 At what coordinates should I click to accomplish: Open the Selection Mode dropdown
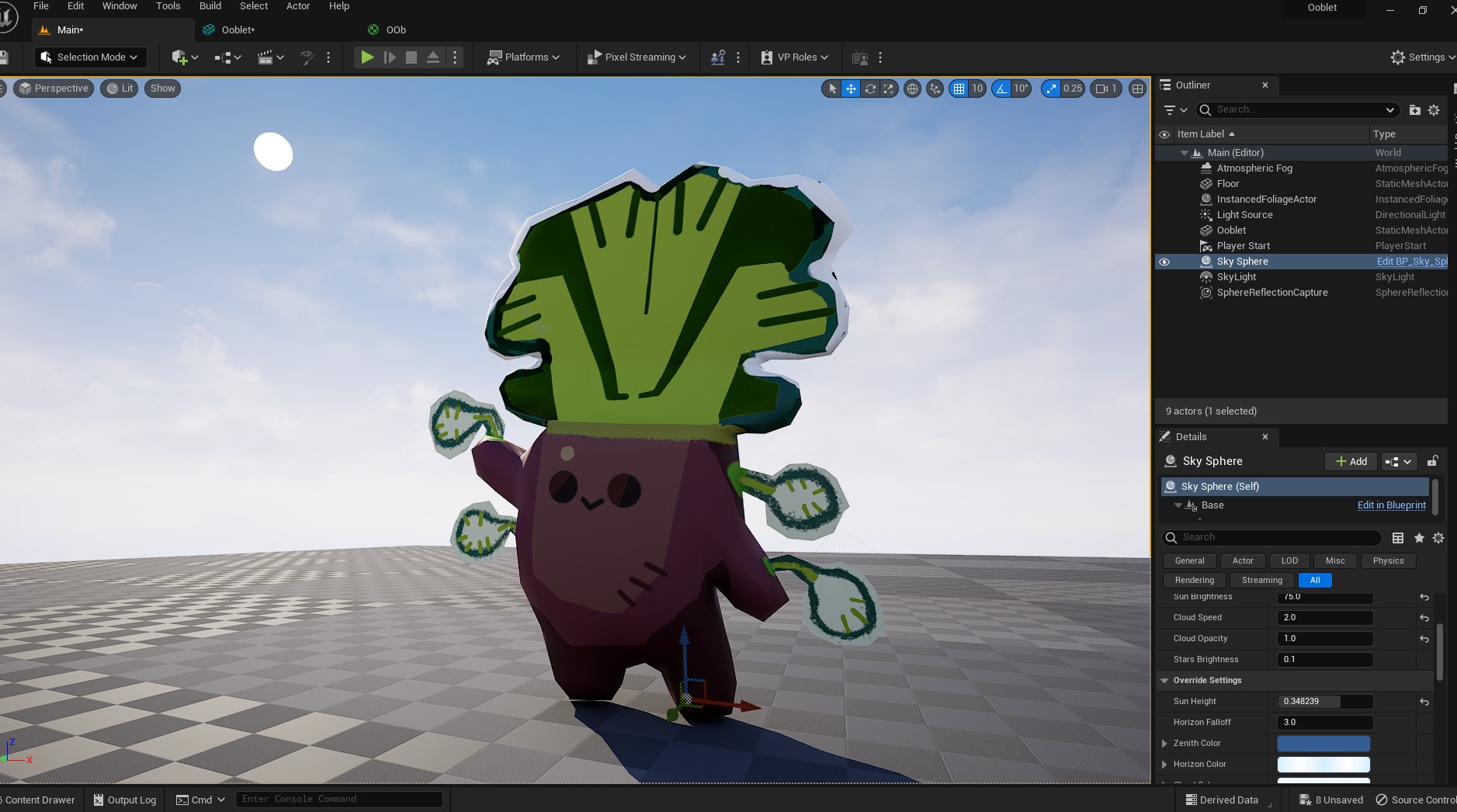click(x=89, y=57)
